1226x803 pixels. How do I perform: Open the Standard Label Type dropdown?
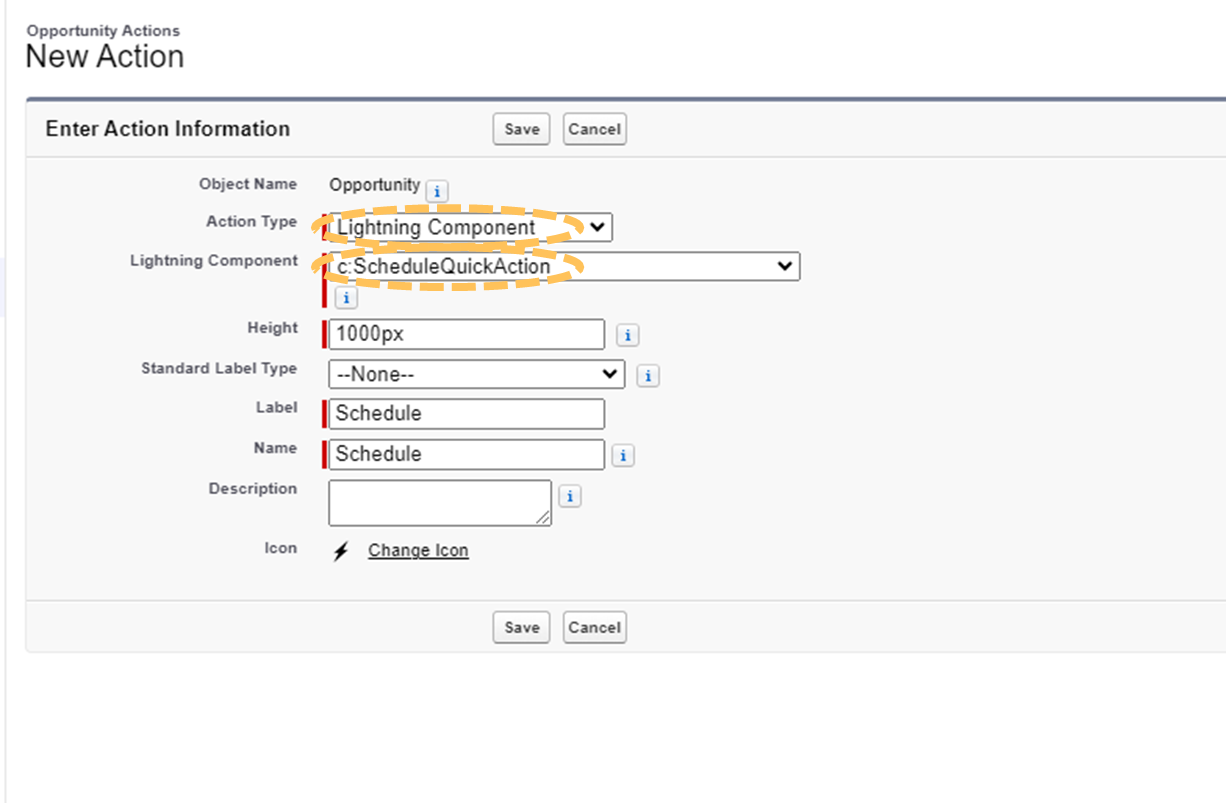click(x=476, y=374)
